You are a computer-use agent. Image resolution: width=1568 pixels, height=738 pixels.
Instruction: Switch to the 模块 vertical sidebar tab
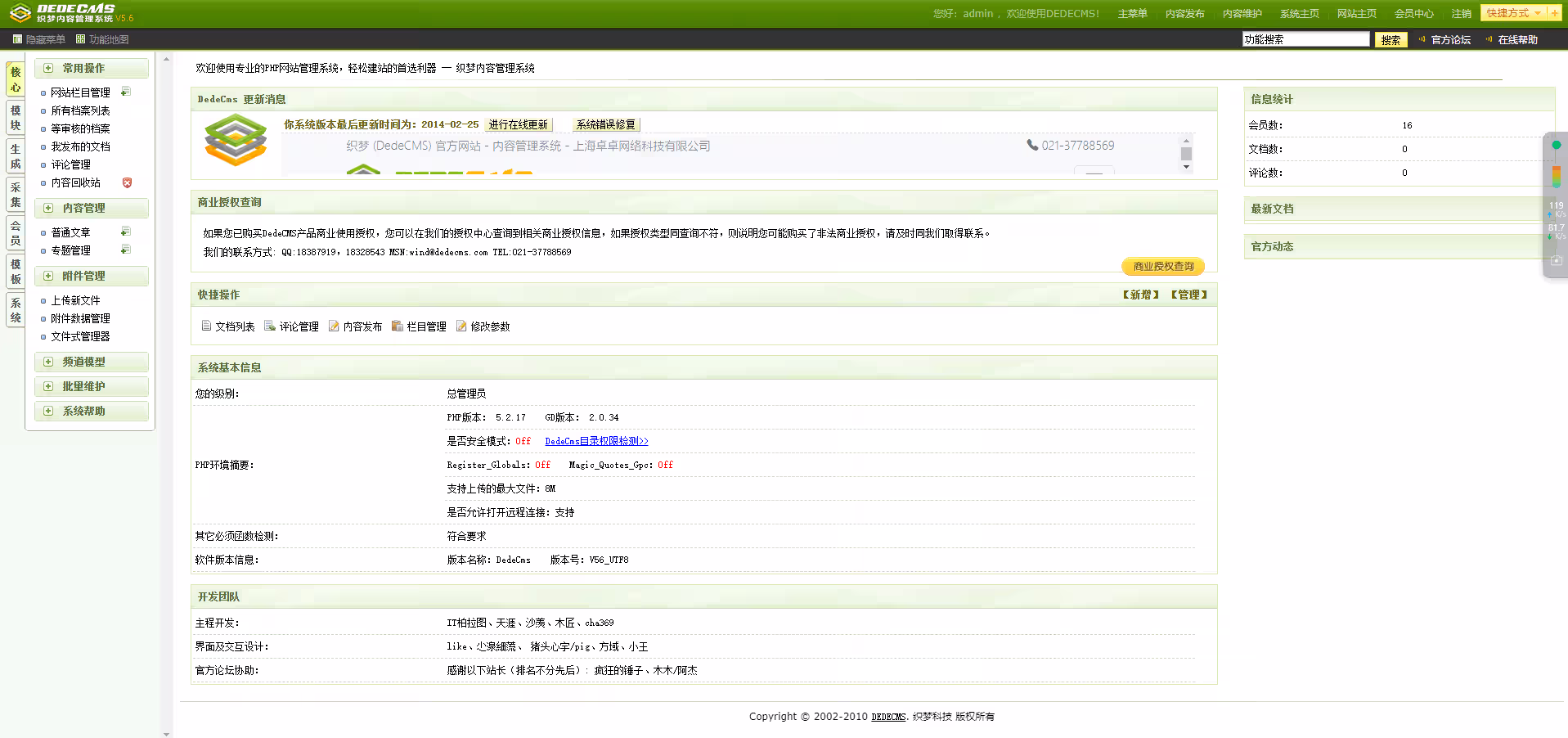pos(15,118)
